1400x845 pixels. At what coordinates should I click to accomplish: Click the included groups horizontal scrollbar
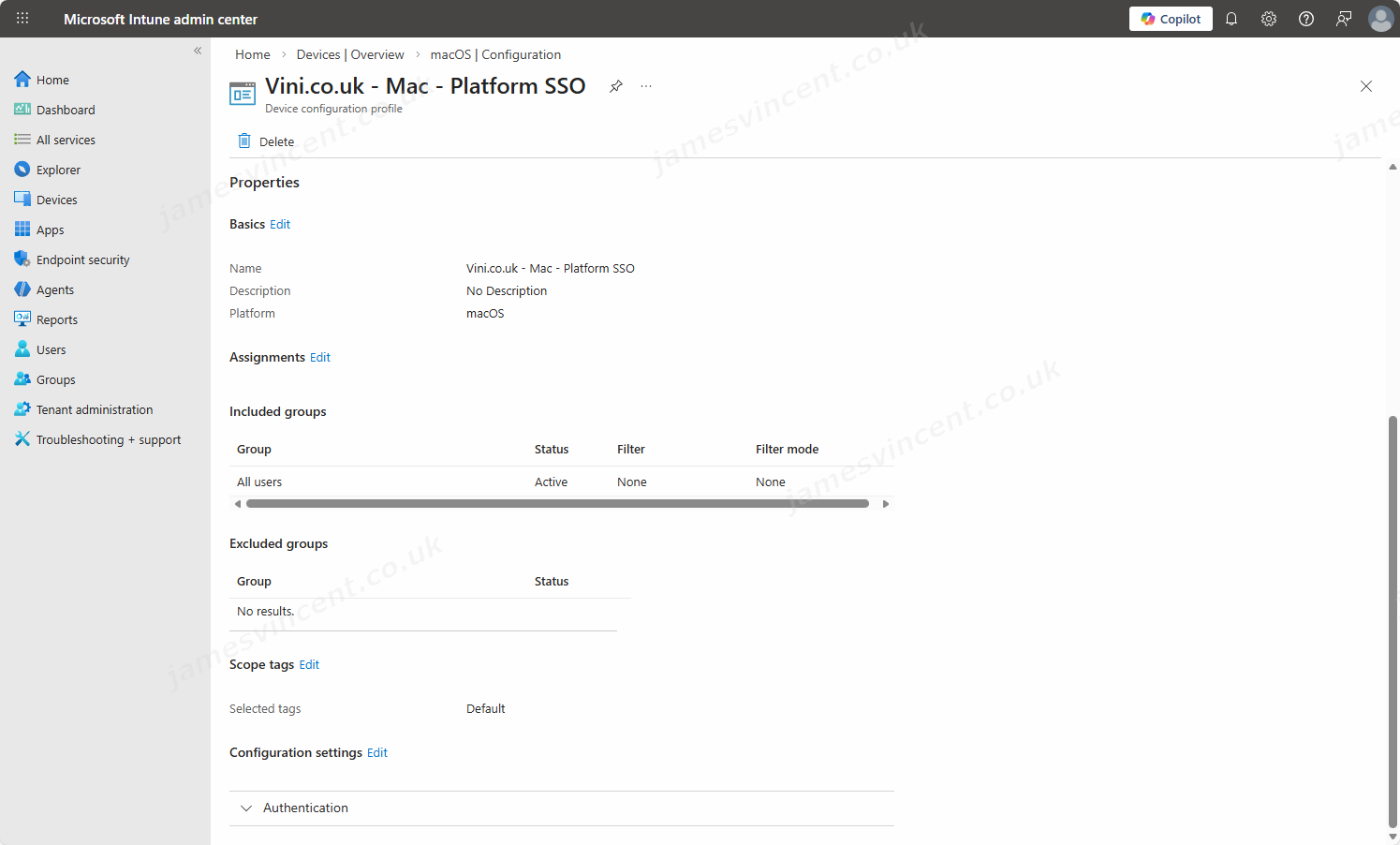557,504
